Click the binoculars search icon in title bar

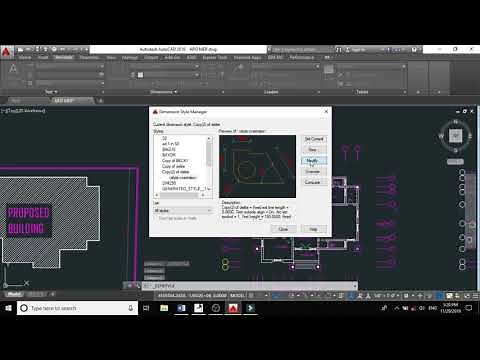pos(339,50)
